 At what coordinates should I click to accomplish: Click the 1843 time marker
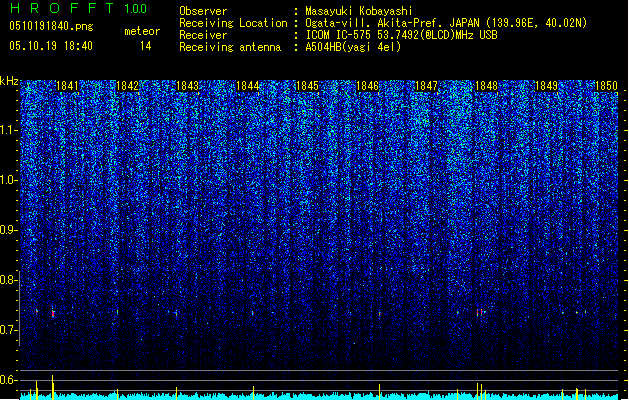click(187, 86)
